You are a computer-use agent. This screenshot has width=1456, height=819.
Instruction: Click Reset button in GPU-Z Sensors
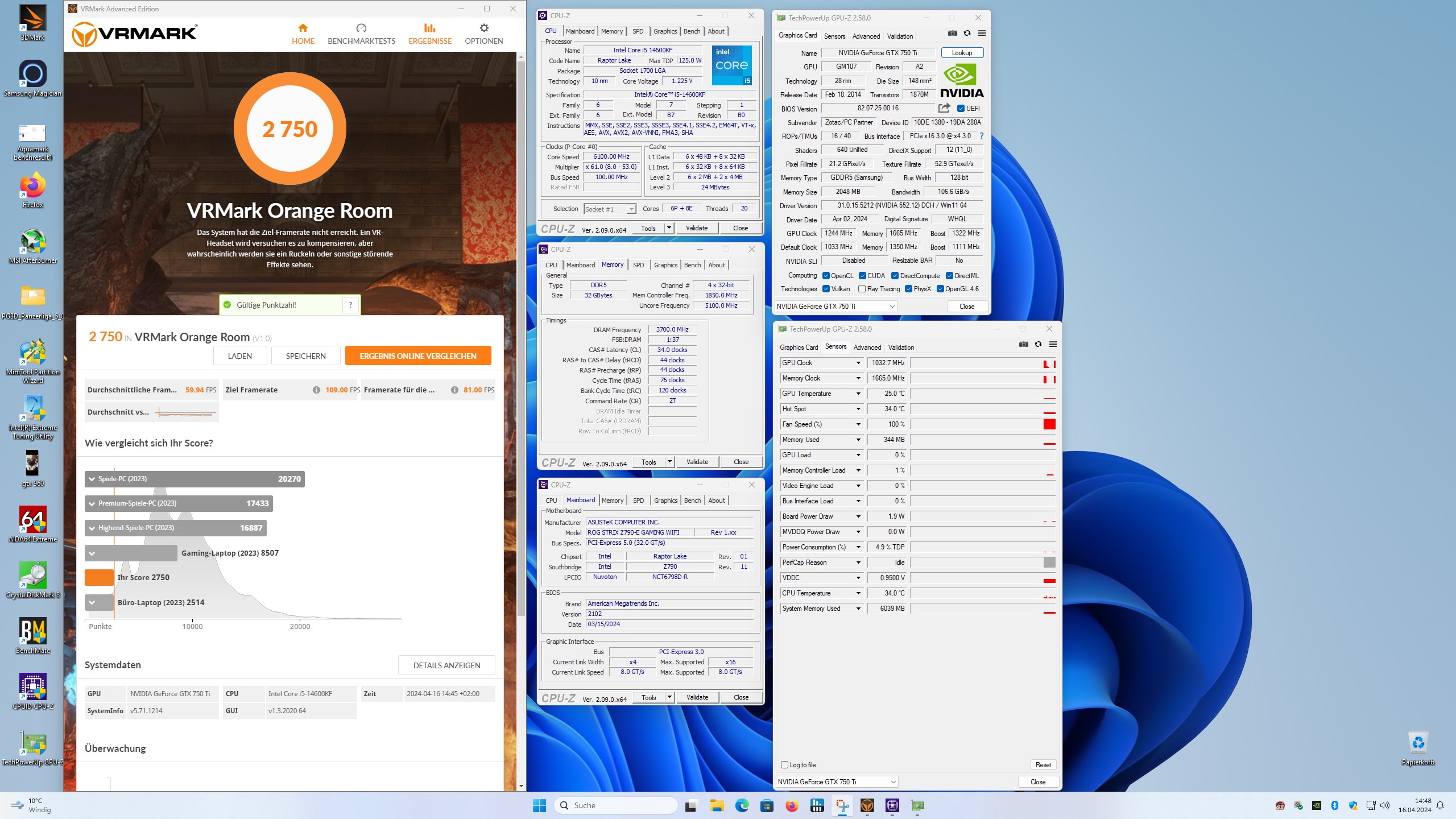(x=1043, y=765)
